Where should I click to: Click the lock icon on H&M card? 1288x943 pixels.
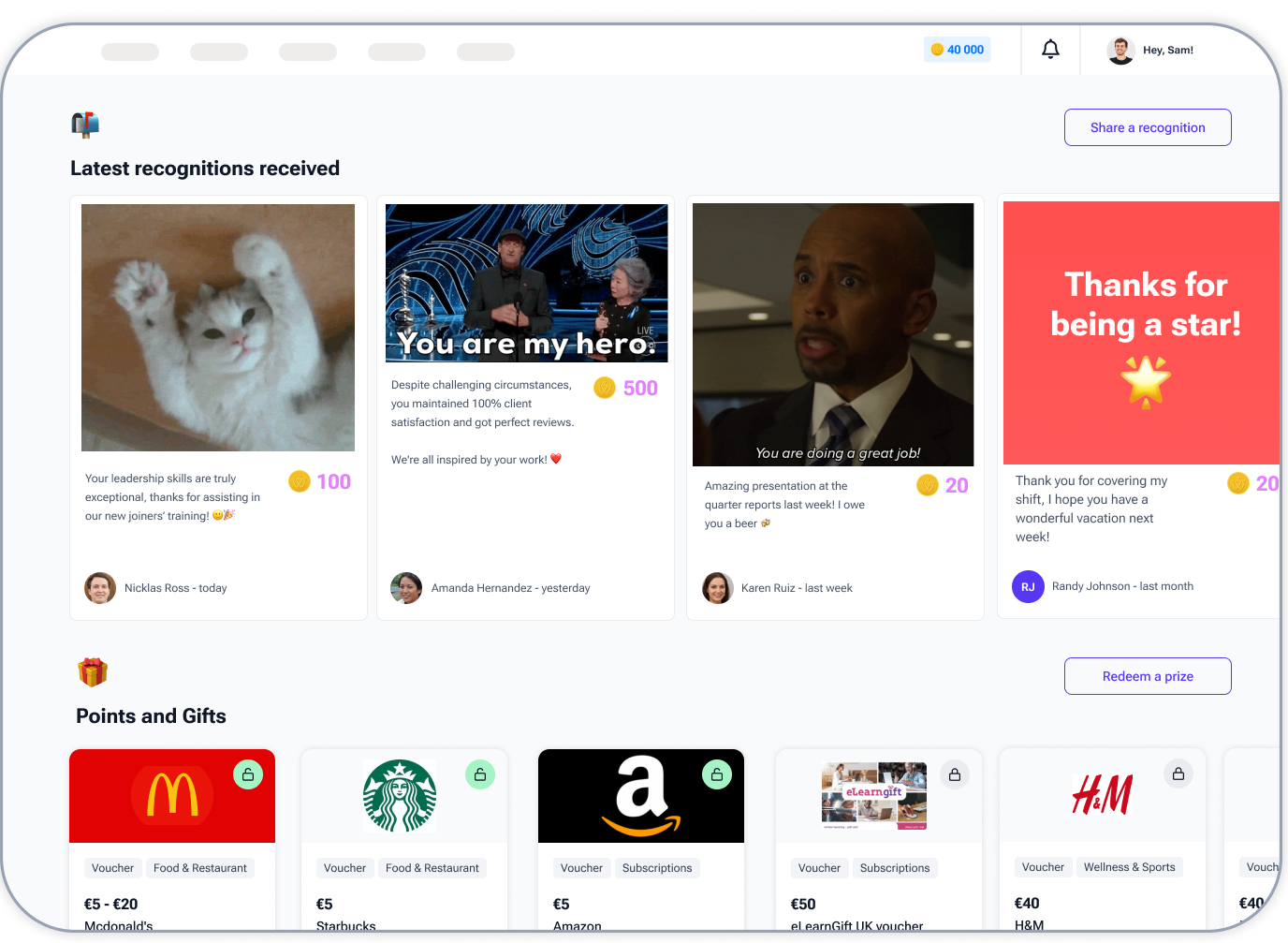1178,774
